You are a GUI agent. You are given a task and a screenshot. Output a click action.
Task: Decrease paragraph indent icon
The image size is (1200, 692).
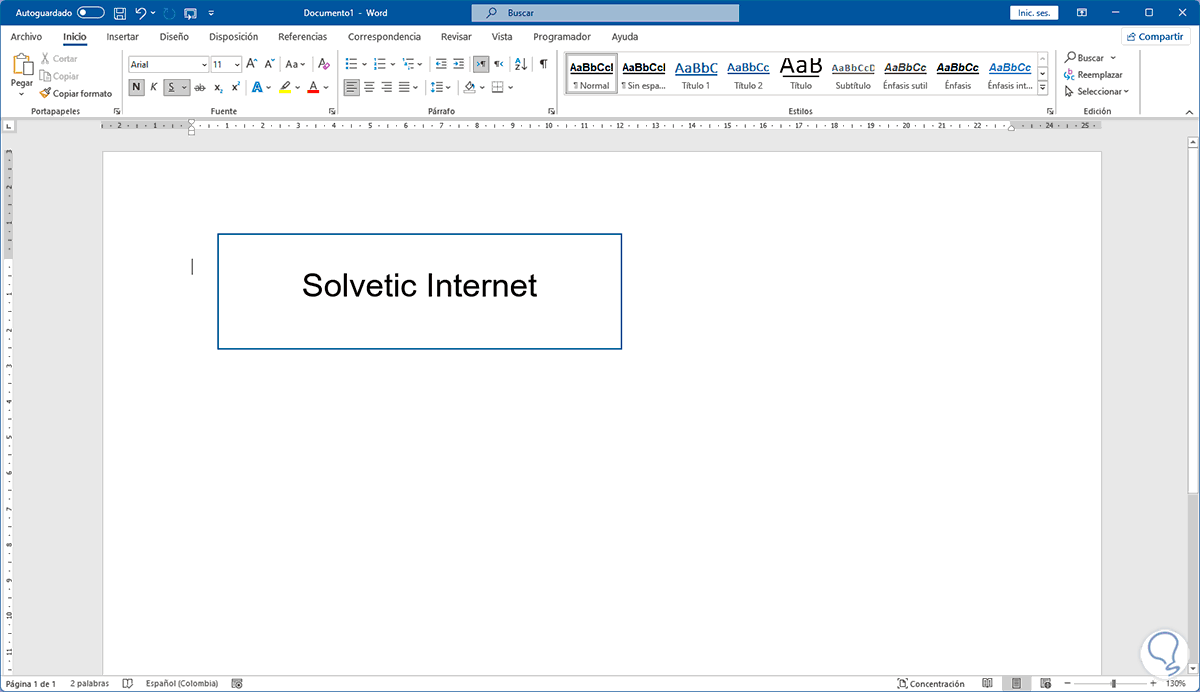coord(442,63)
